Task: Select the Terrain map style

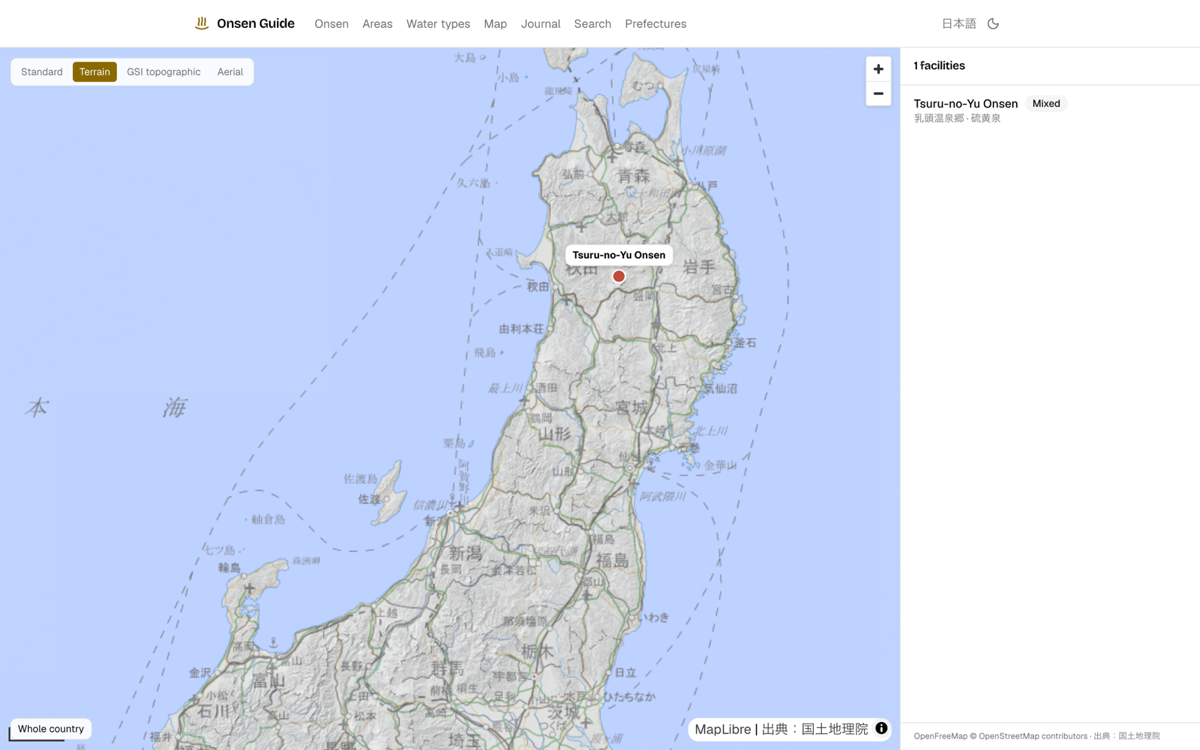Action: pyautogui.click(x=95, y=72)
